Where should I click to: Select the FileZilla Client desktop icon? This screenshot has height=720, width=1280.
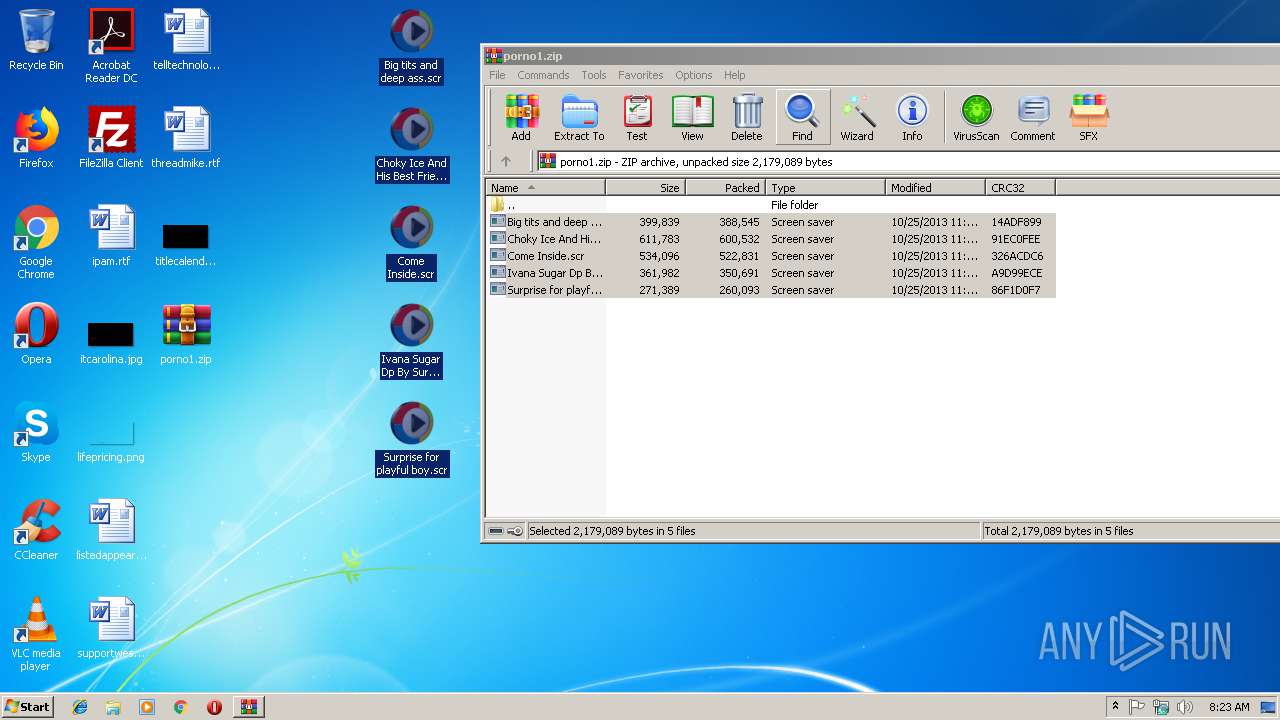(x=111, y=138)
